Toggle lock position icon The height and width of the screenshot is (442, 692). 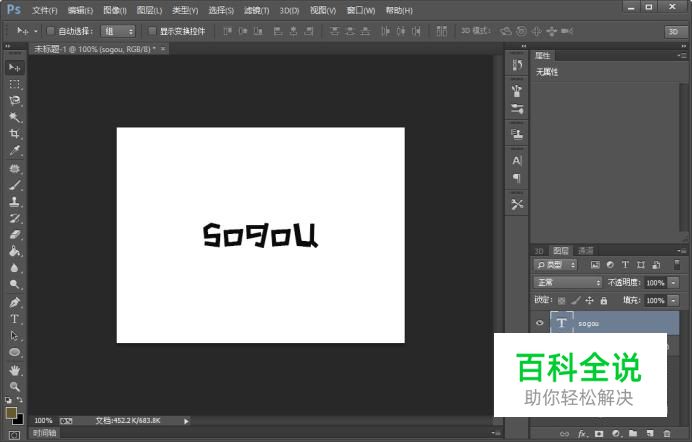click(x=590, y=301)
